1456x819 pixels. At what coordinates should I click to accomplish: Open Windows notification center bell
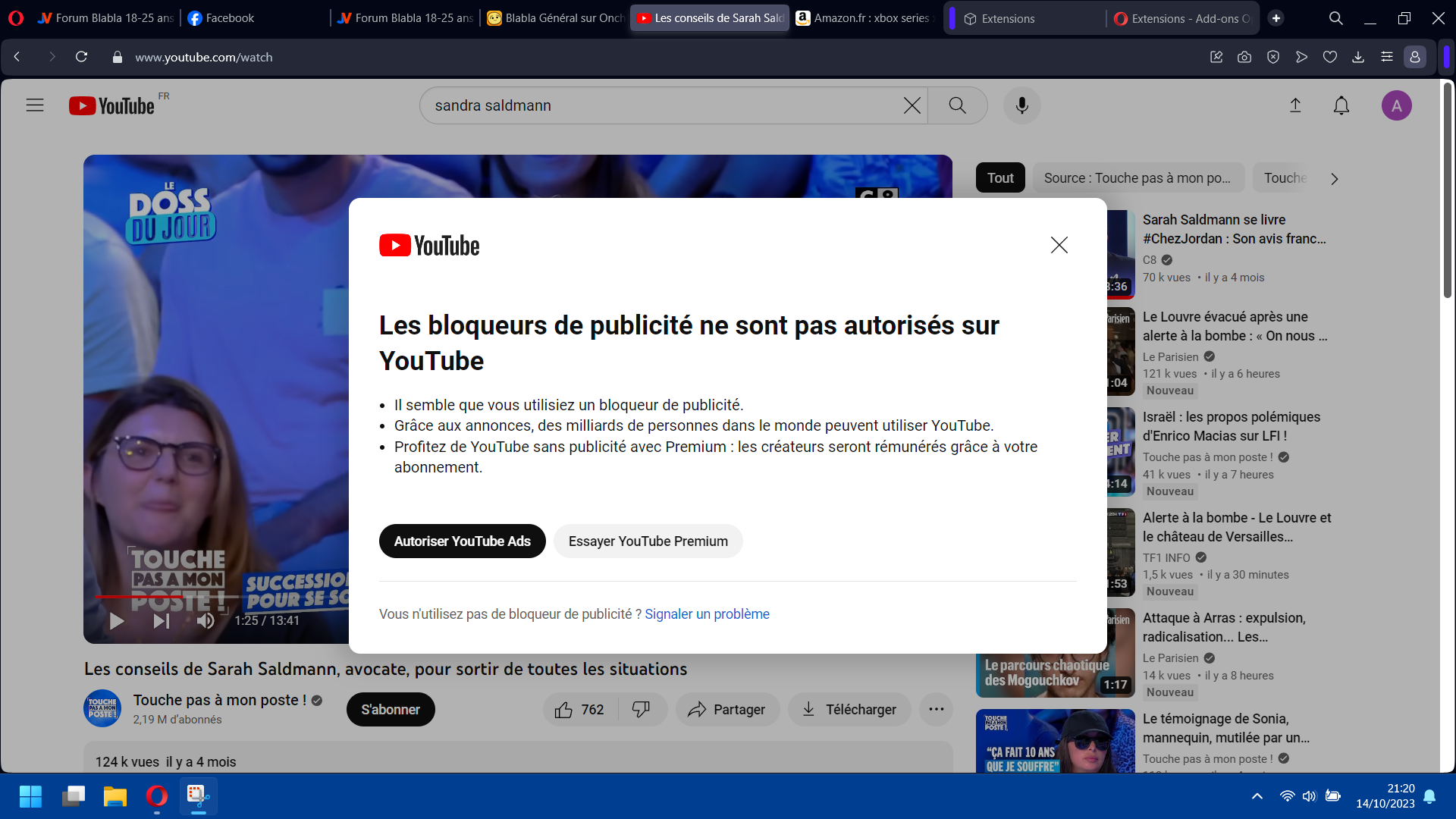(x=1429, y=796)
